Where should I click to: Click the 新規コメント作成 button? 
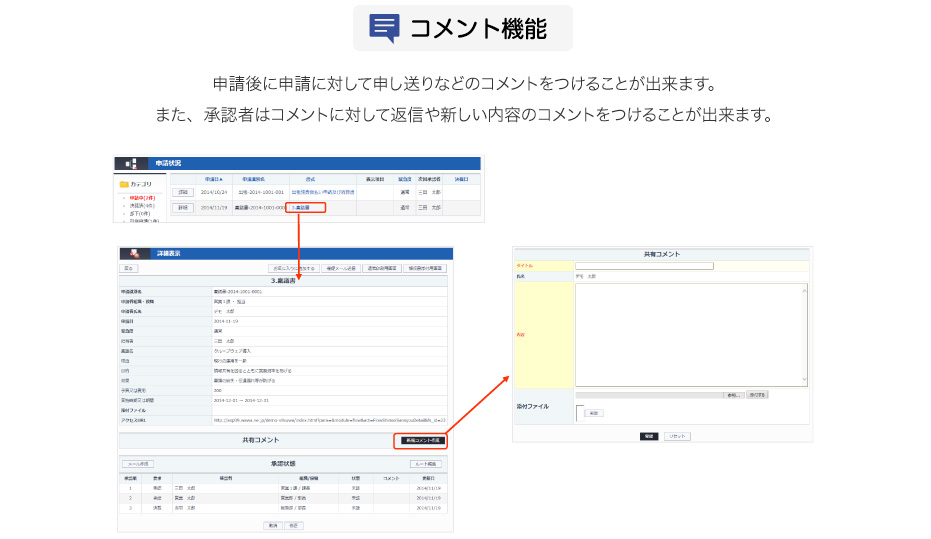(423, 440)
